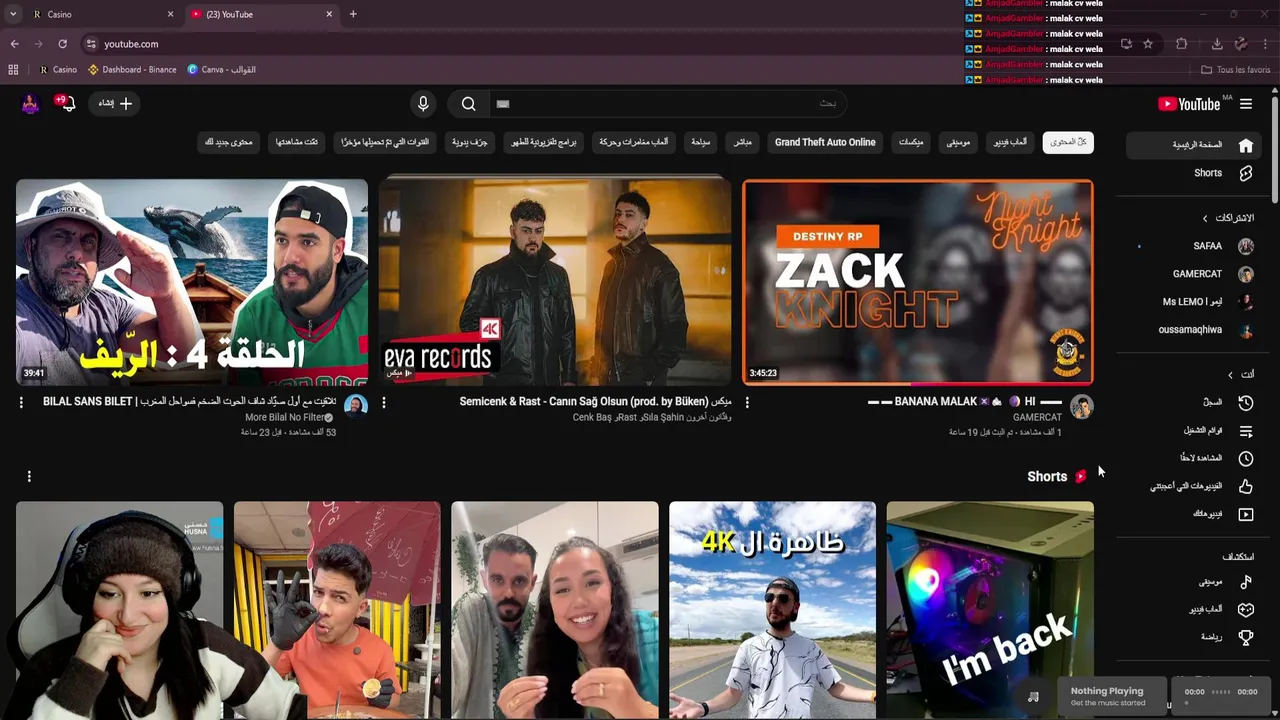Select the Grand Theft Auto Online chip
Image resolution: width=1280 pixels, height=720 pixels.
click(825, 142)
